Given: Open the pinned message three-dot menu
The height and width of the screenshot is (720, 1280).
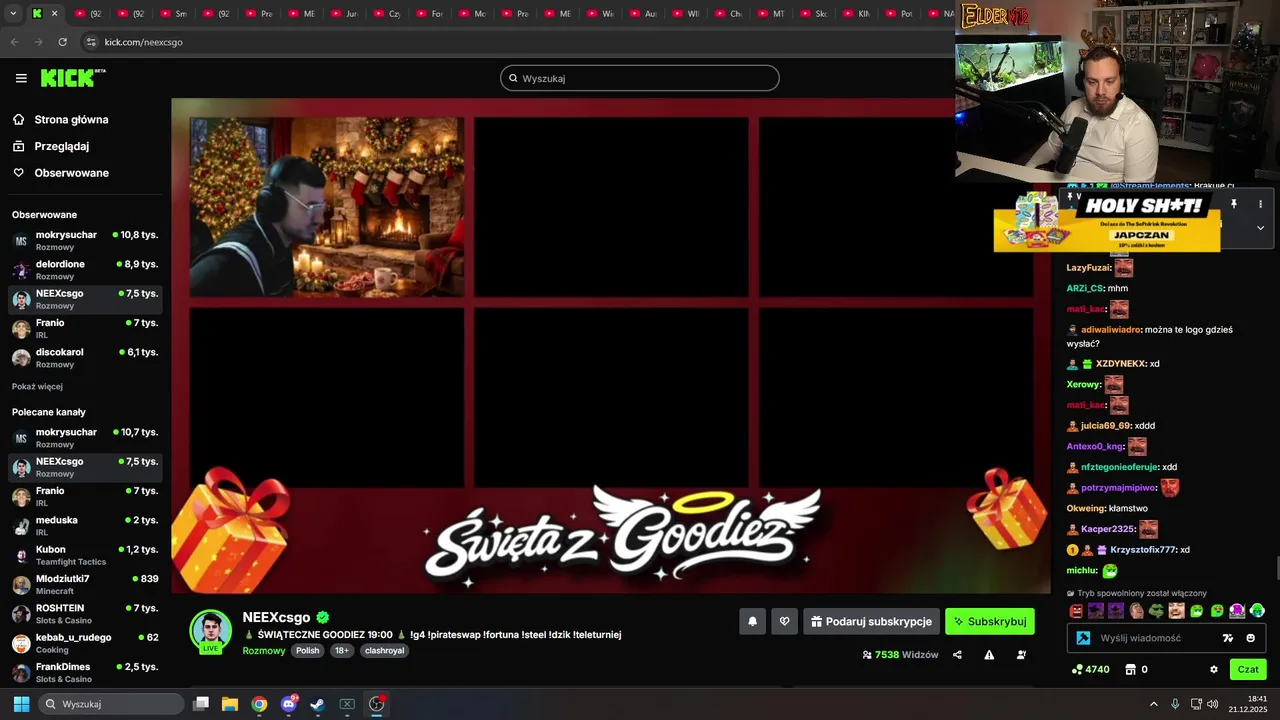Looking at the screenshot, I should click(1260, 204).
